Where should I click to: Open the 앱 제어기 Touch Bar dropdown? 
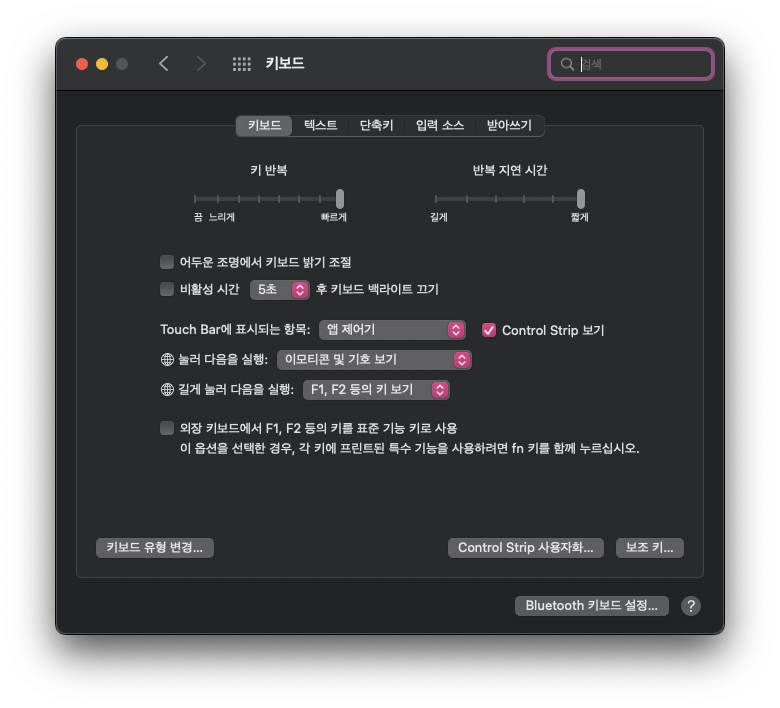pyautogui.click(x=392, y=330)
